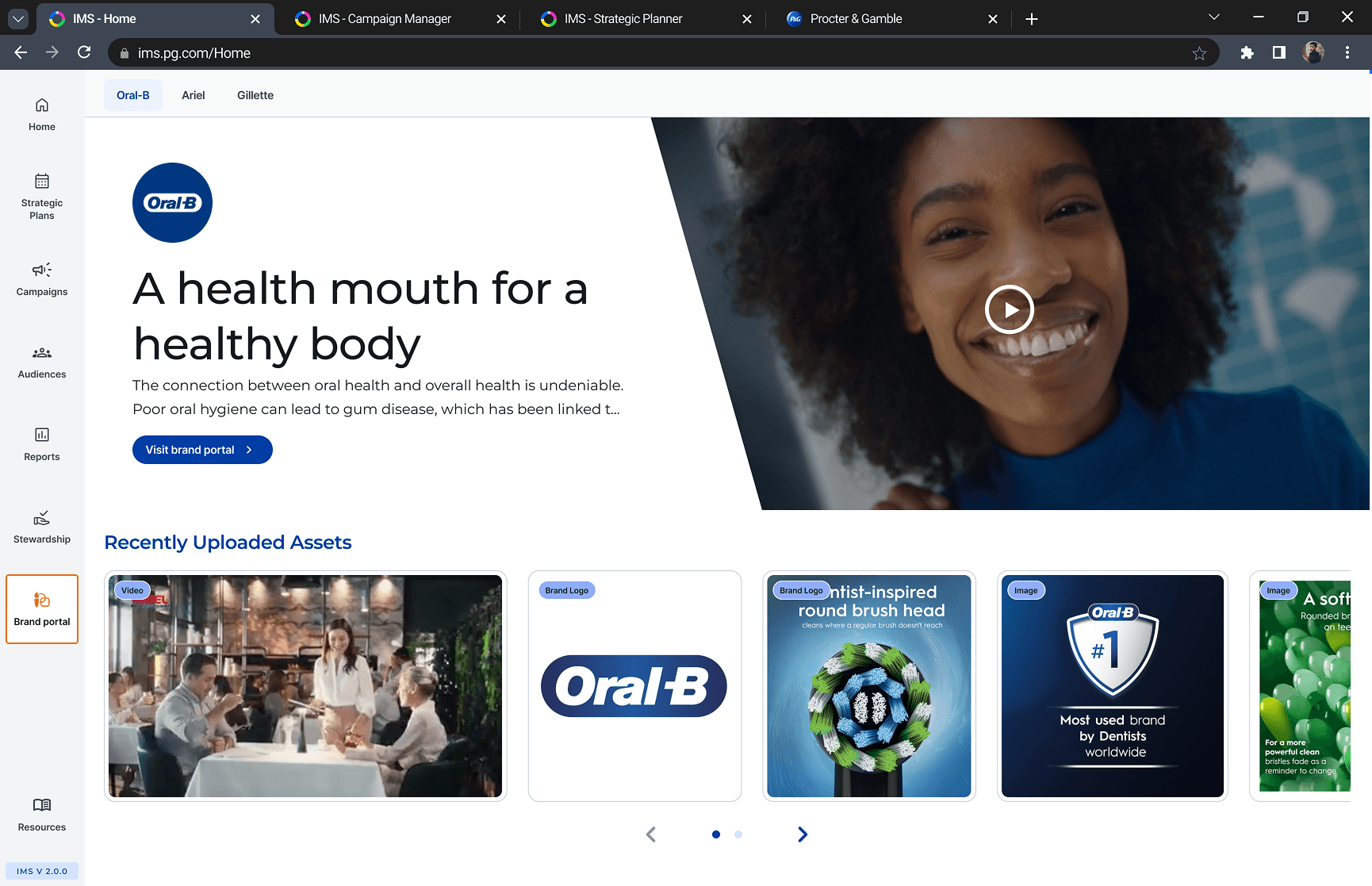Reload the current page
The image size is (1372, 886).
pos(84,52)
